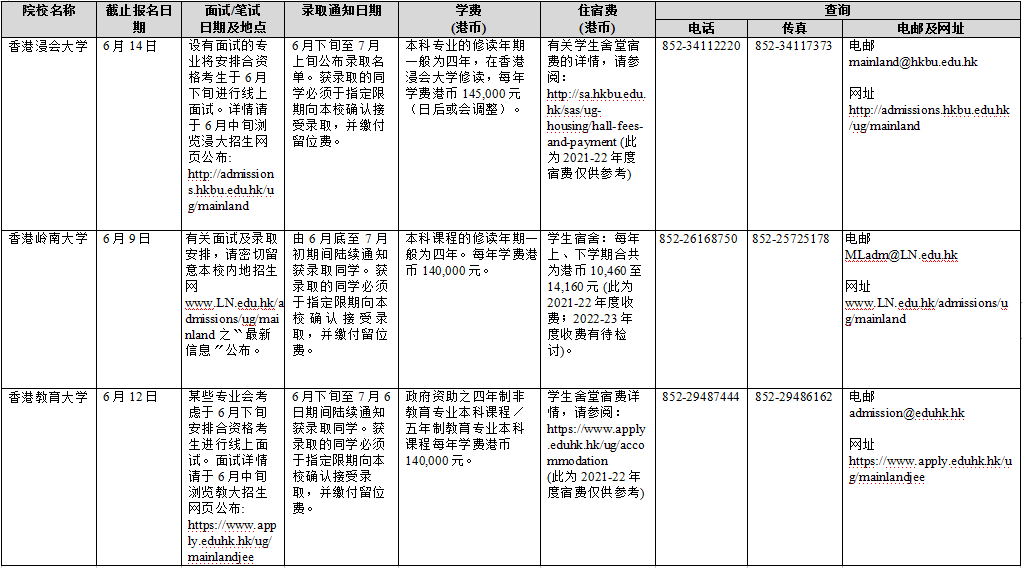Viewport: 1022px width, 568px height.
Task: Click the admission@eduhk.hk email link
Action: pyautogui.click(x=906, y=413)
